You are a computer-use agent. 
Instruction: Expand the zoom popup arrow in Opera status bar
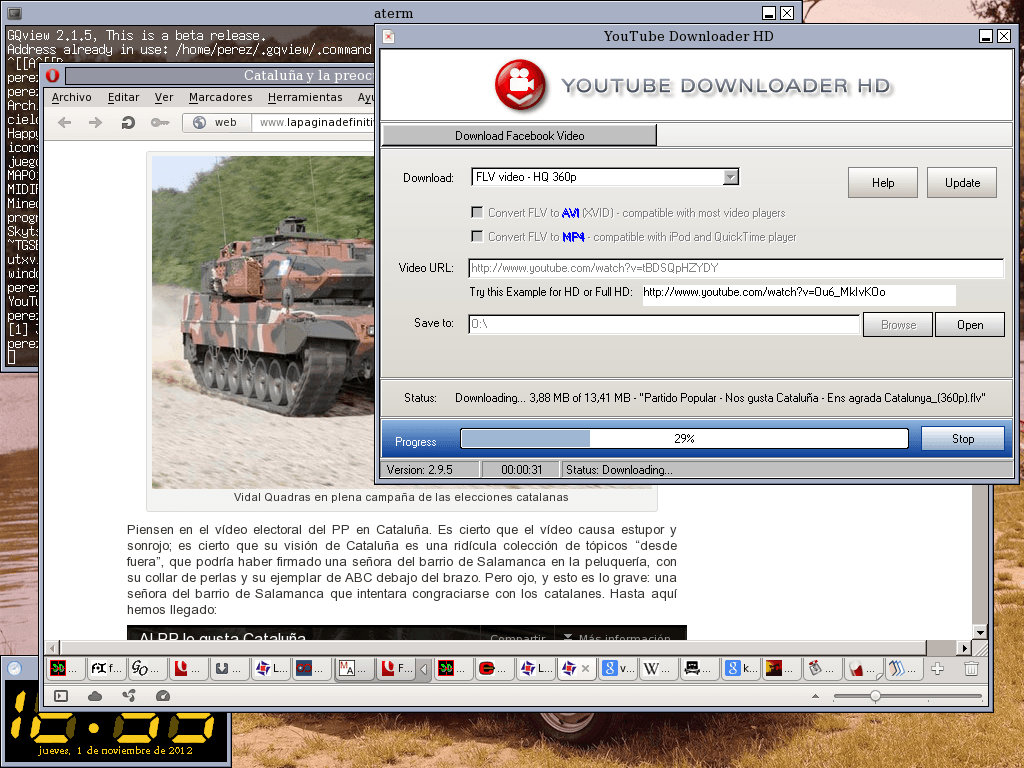pos(816,696)
